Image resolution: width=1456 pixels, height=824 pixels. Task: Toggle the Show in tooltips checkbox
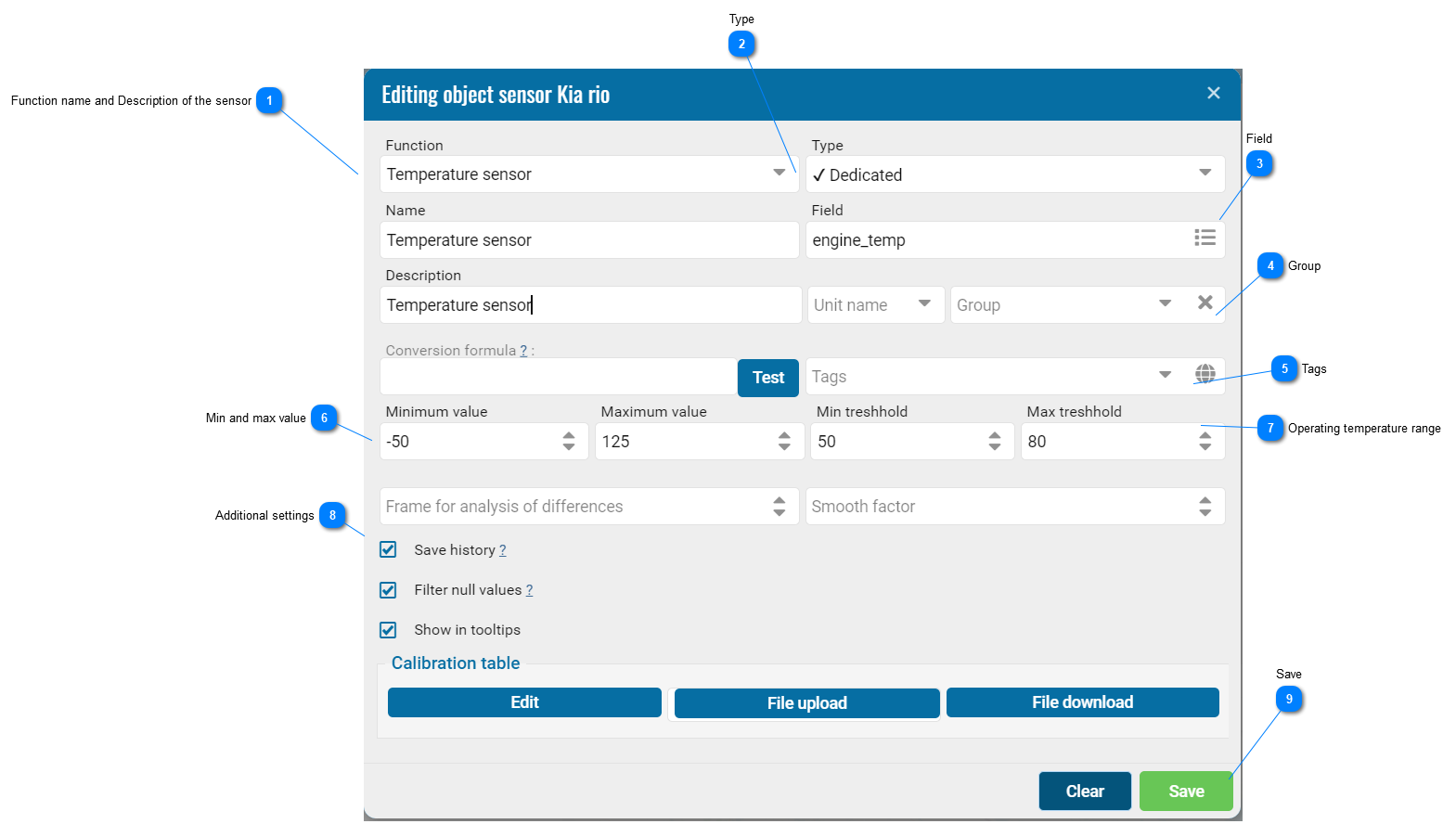pos(388,630)
